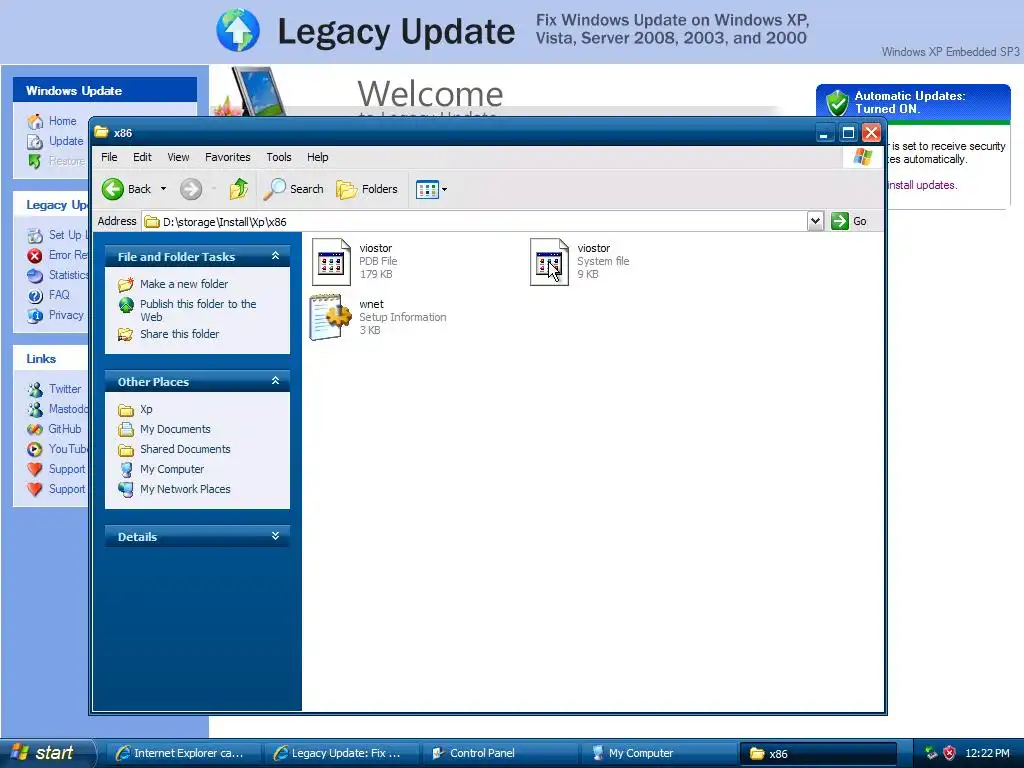Screen dimensions: 1024x768
Task: Switch to Legacy Update taskbar button
Action: pos(342,754)
